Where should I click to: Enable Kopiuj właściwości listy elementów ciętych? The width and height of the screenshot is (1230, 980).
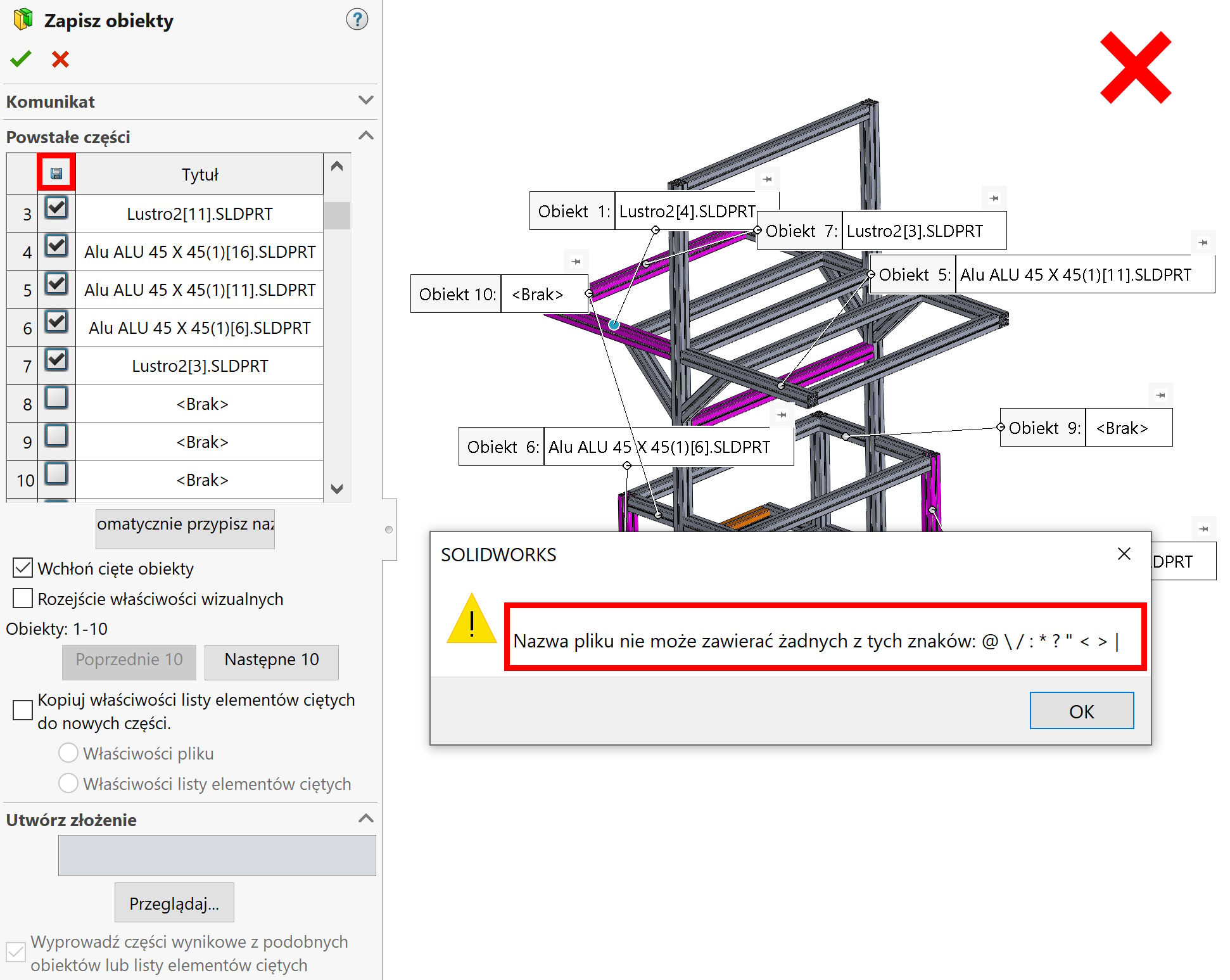pyautogui.click(x=23, y=710)
